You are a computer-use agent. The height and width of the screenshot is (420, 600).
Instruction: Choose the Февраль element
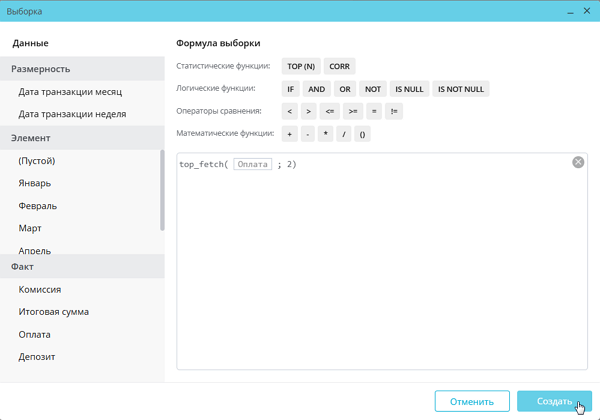pyautogui.click(x=38, y=206)
